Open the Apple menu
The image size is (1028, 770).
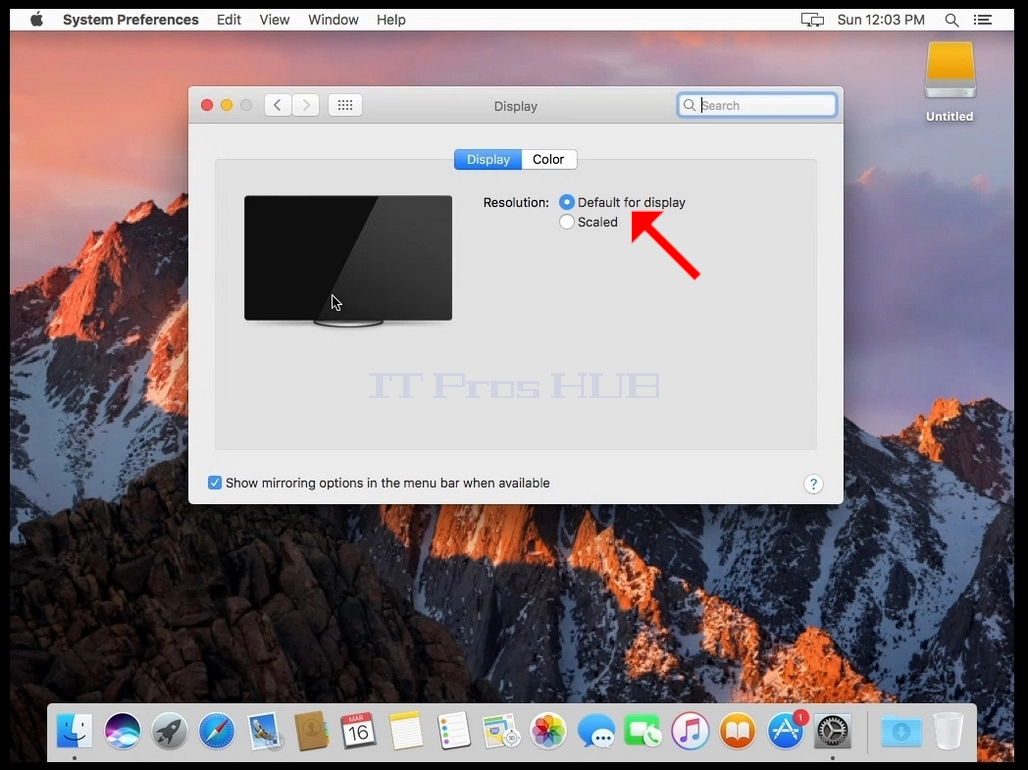[x=37, y=20]
